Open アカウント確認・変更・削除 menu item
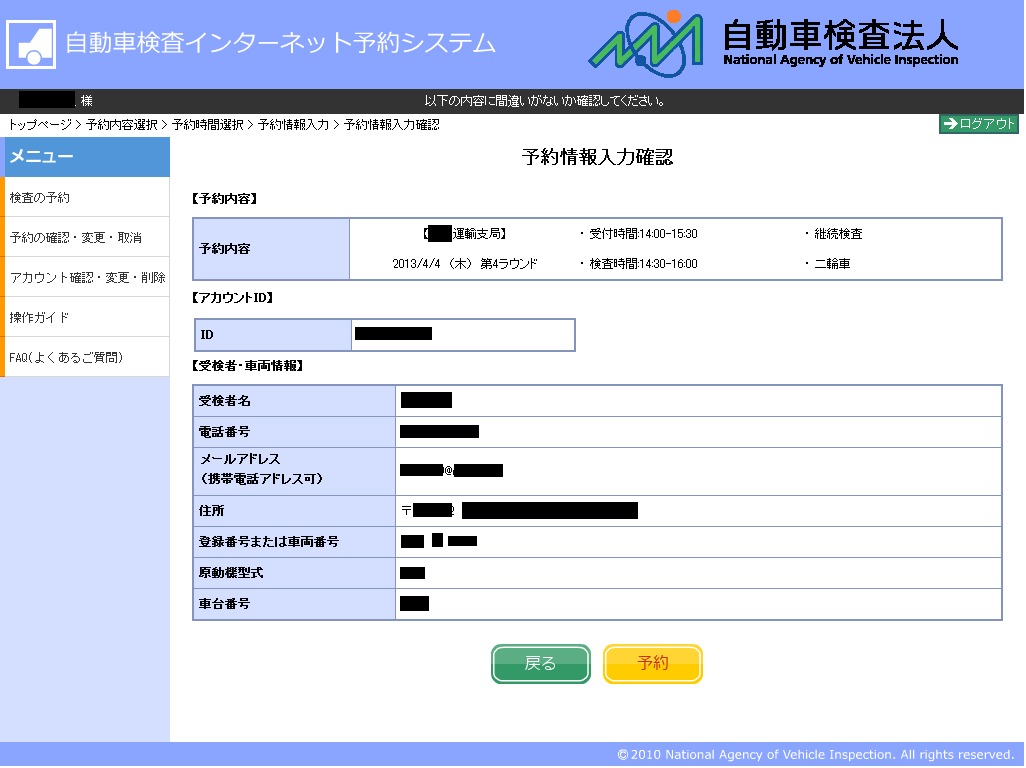 click(86, 277)
